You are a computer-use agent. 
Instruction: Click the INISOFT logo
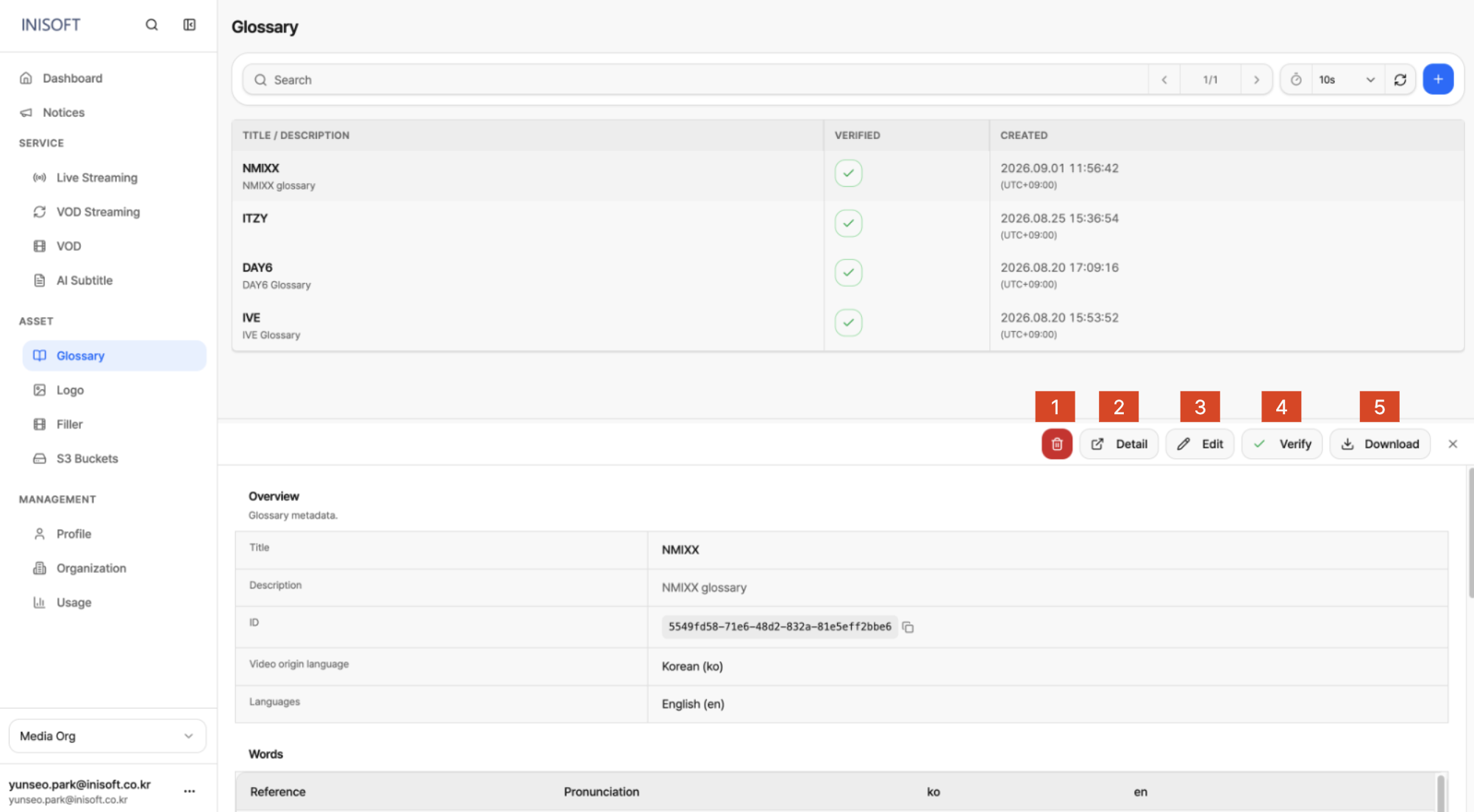click(x=51, y=25)
